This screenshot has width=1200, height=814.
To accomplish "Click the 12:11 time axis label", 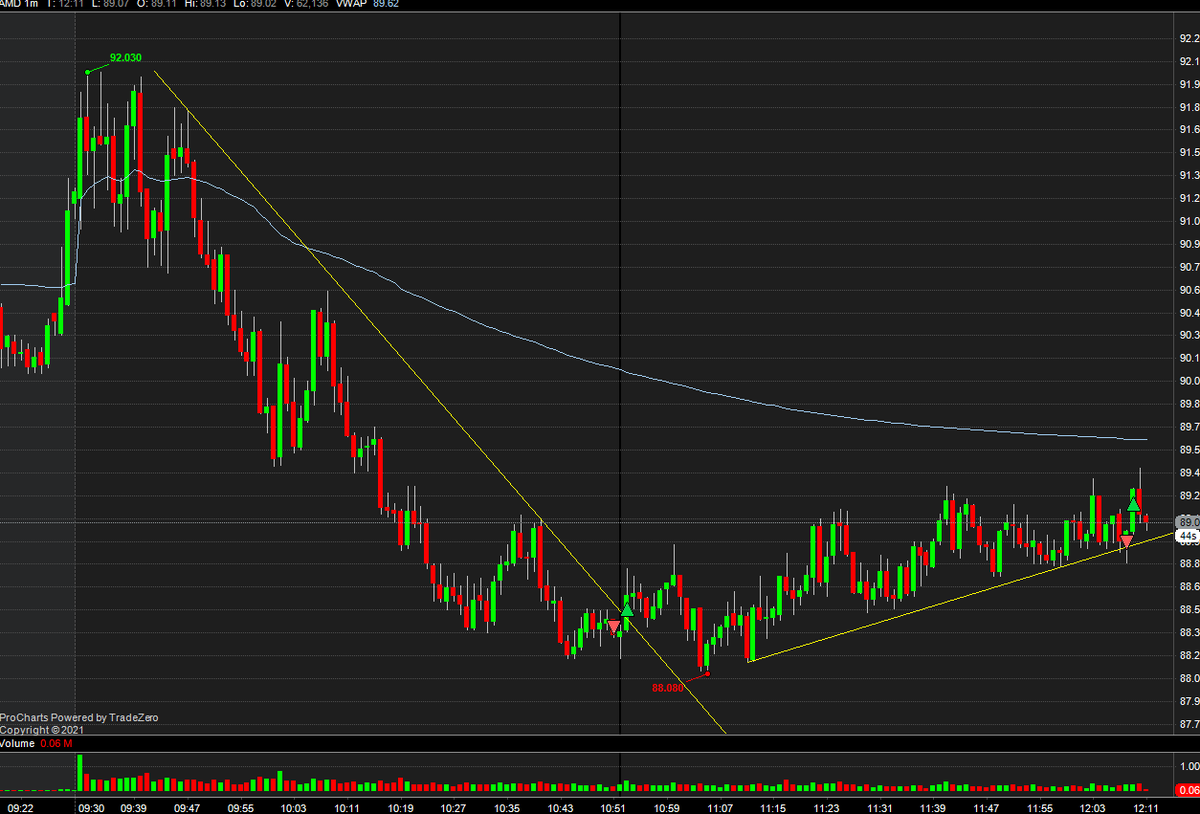I will tap(1146, 807).
